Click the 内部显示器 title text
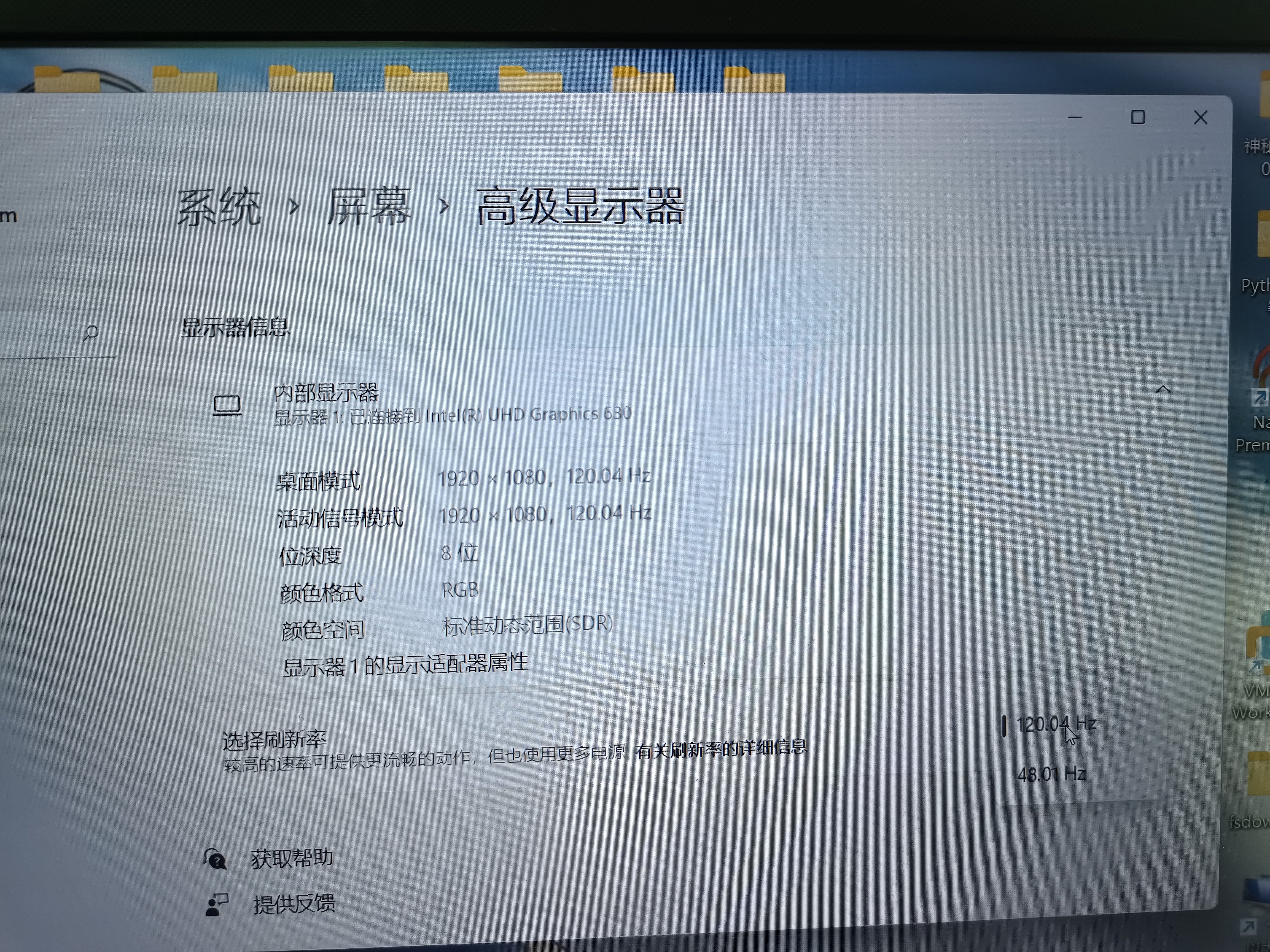 326,393
